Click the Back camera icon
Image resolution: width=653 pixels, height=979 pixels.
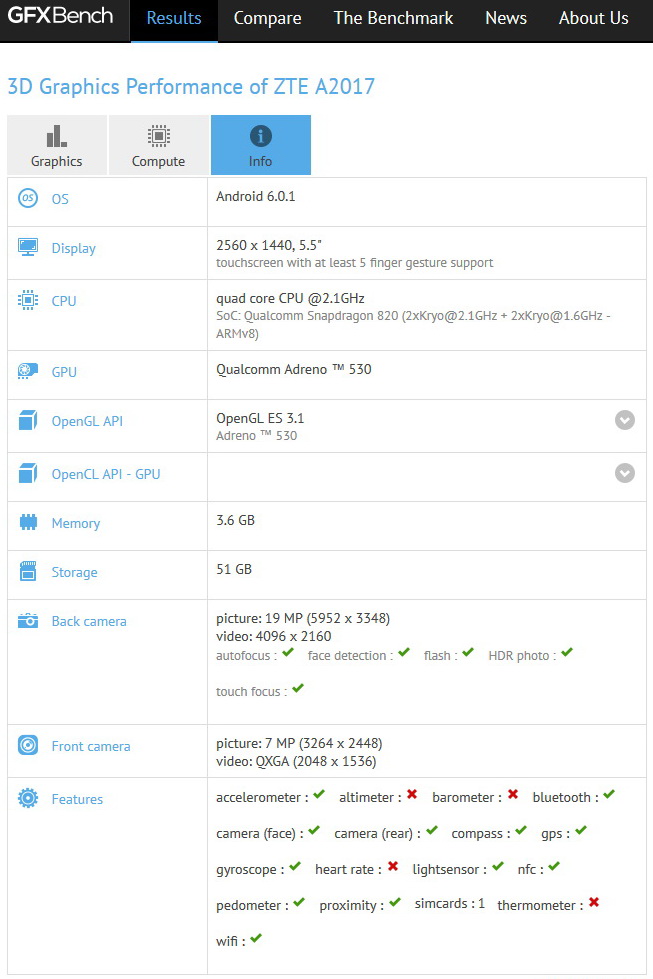(x=28, y=621)
